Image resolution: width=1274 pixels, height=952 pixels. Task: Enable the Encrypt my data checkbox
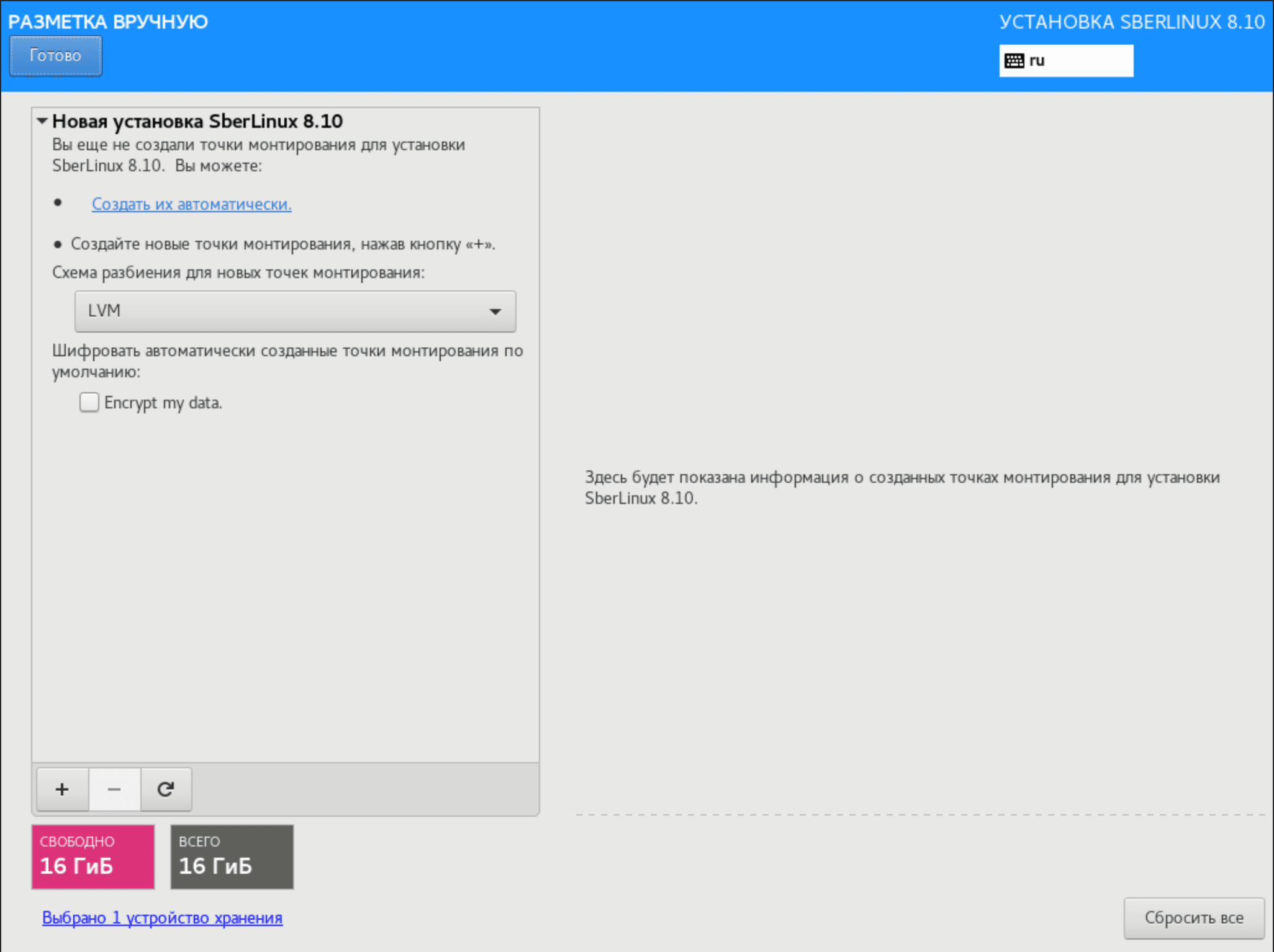click(89, 402)
